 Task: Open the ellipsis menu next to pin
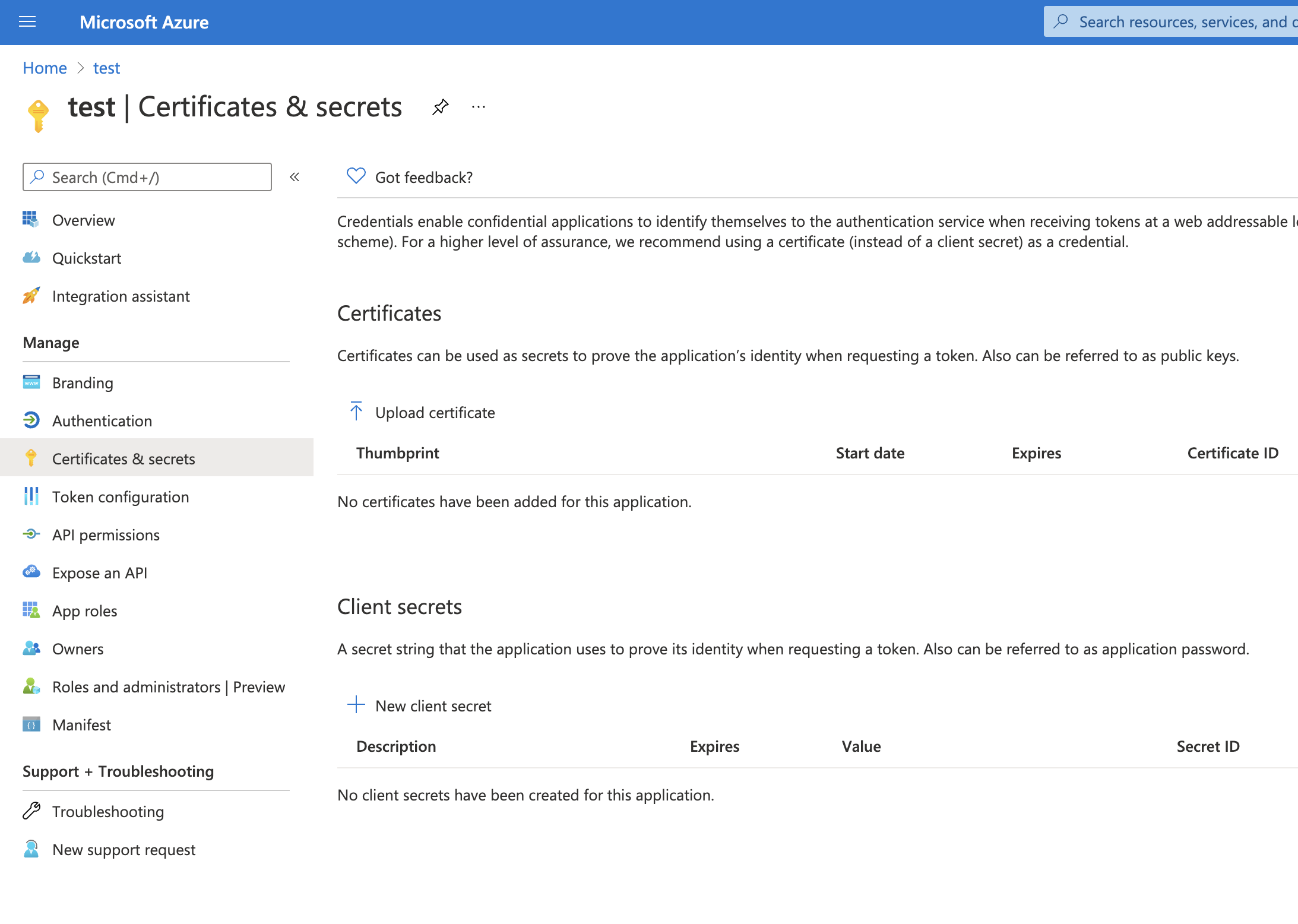(478, 107)
